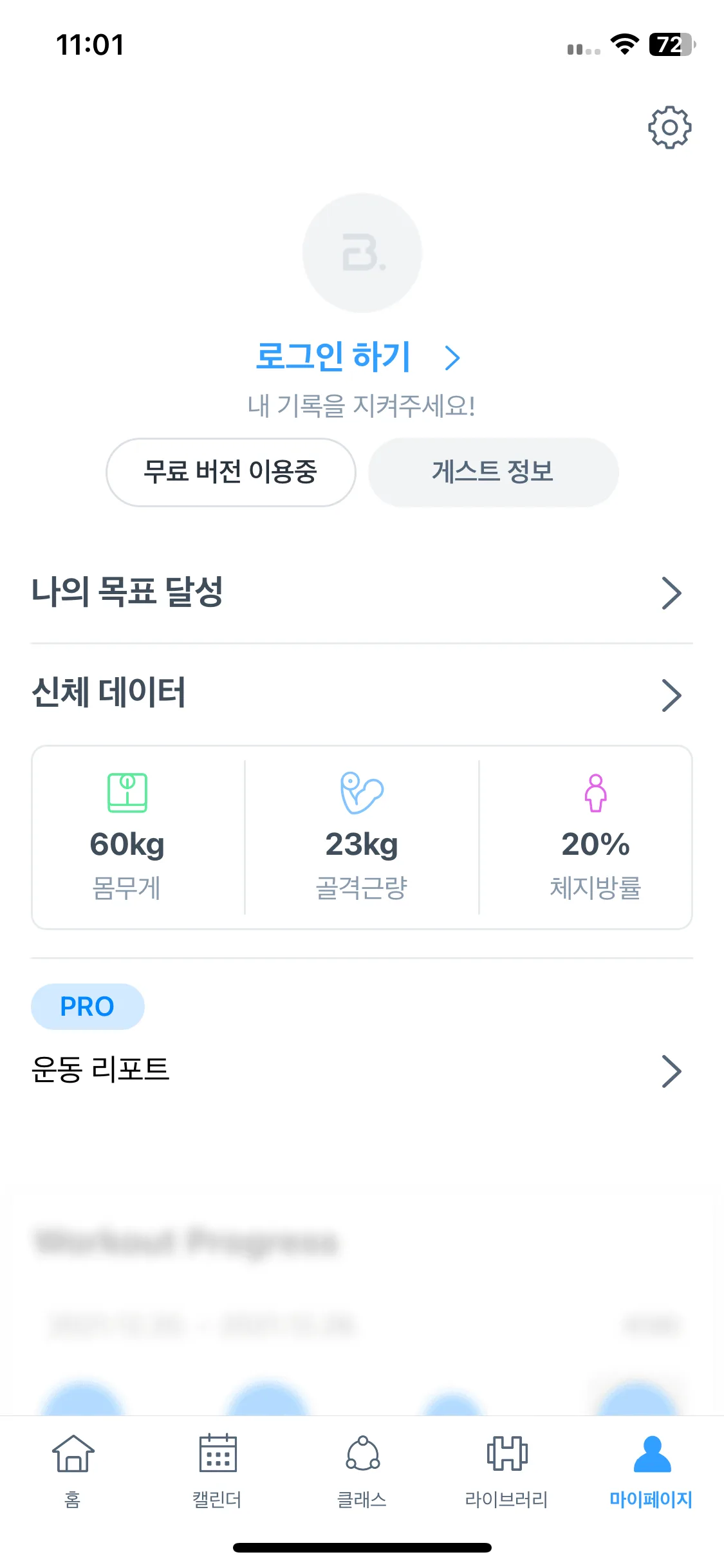The image size is (724, 1568).
Task: Tap the PRO badge label
Action: tap(88, 1007)
